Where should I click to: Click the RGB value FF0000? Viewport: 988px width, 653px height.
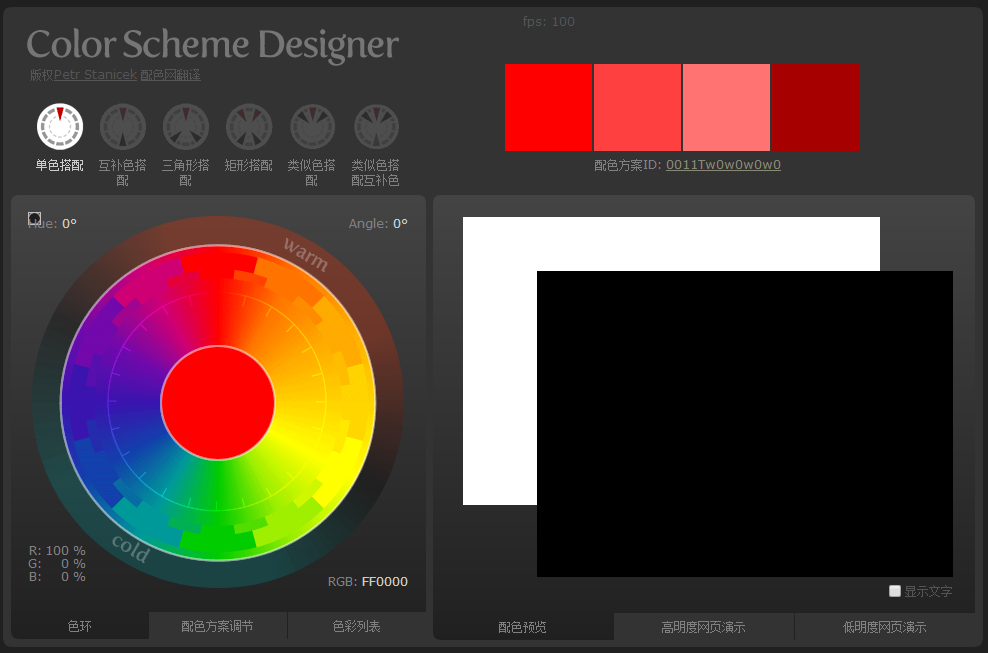384,581
